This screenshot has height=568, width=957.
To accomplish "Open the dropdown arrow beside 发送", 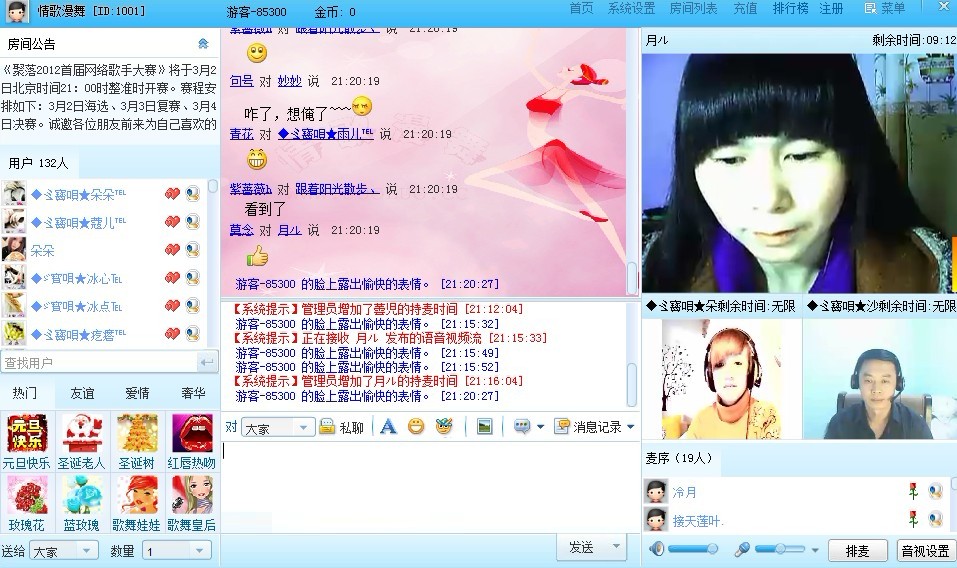I will click(x=616, y=546).
